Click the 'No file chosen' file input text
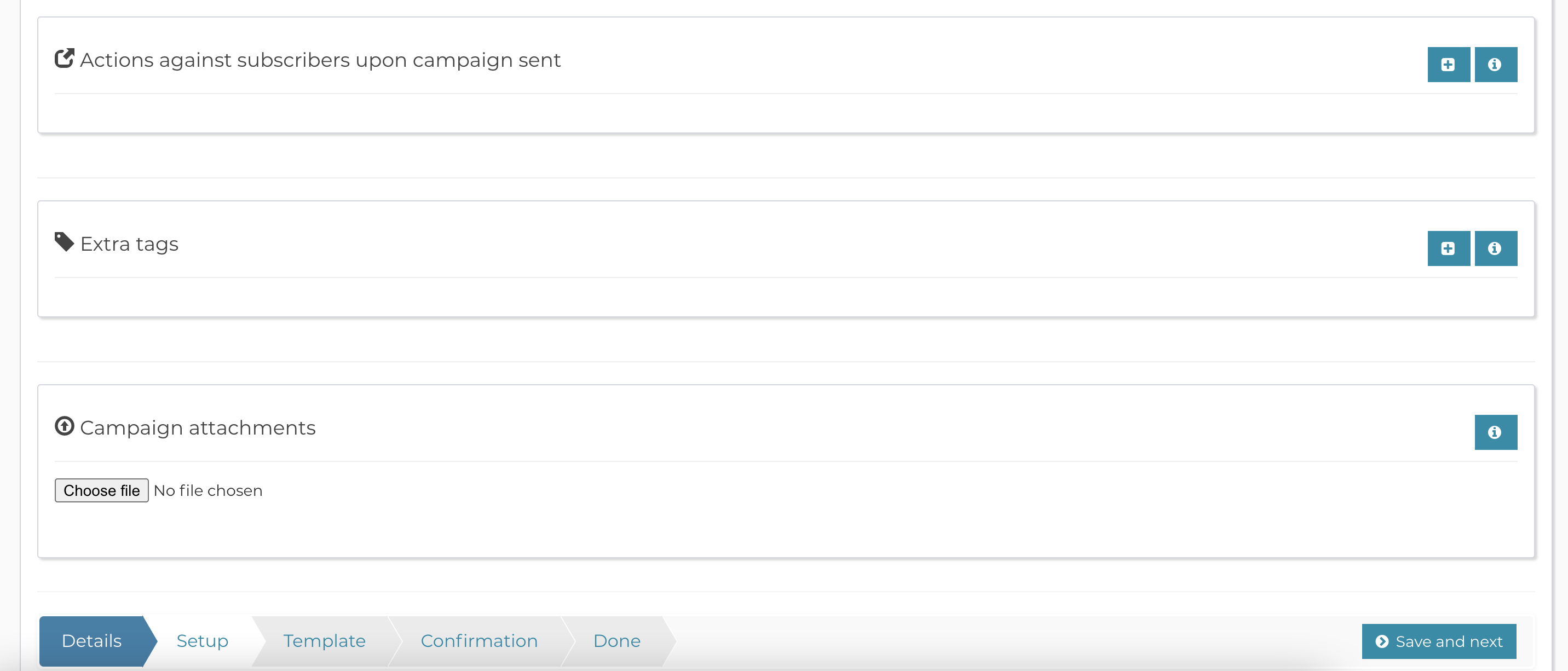The image size is (1568, 671). (x=208, y=490)
